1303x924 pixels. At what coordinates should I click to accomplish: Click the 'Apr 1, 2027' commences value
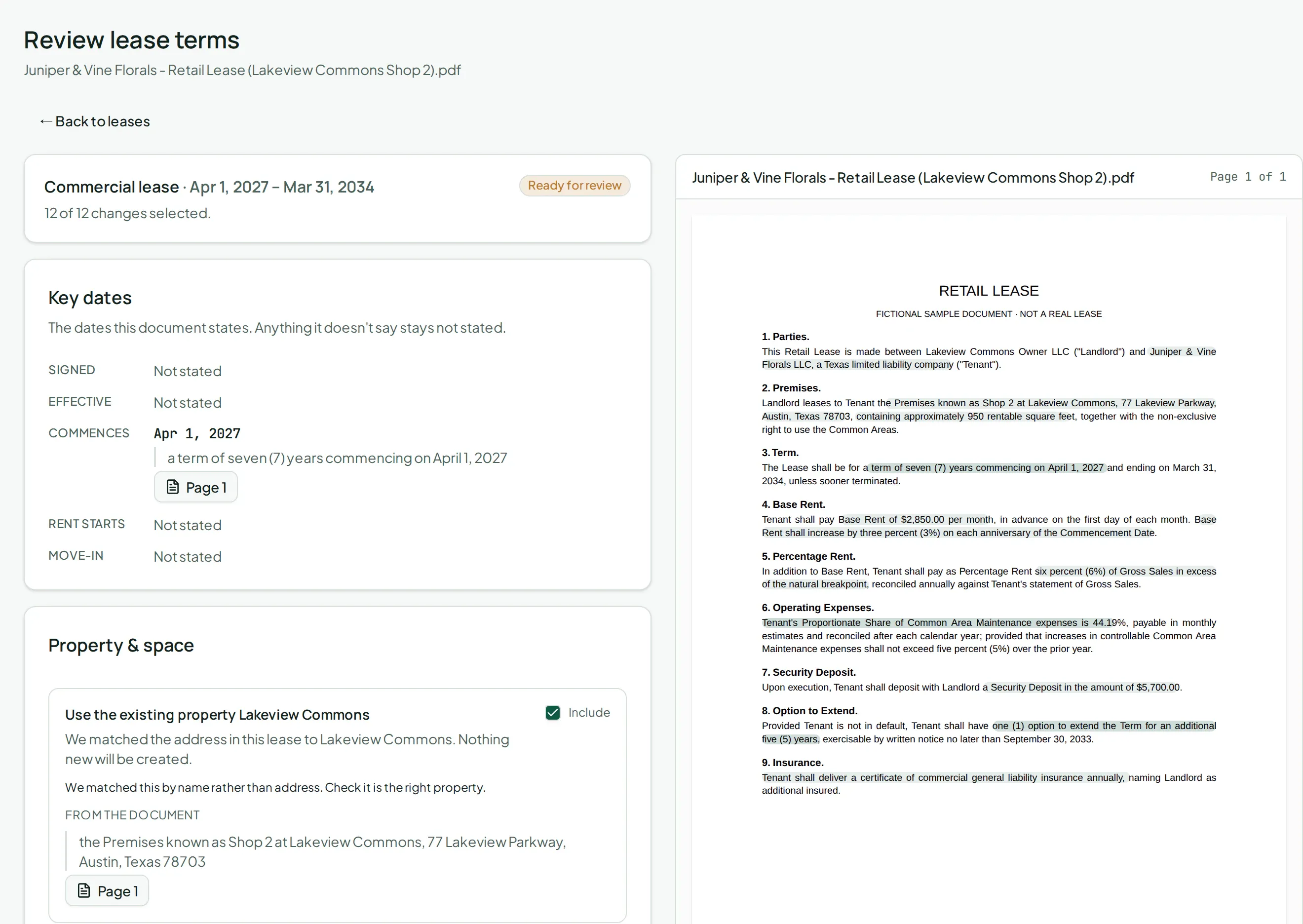(197, 433)
